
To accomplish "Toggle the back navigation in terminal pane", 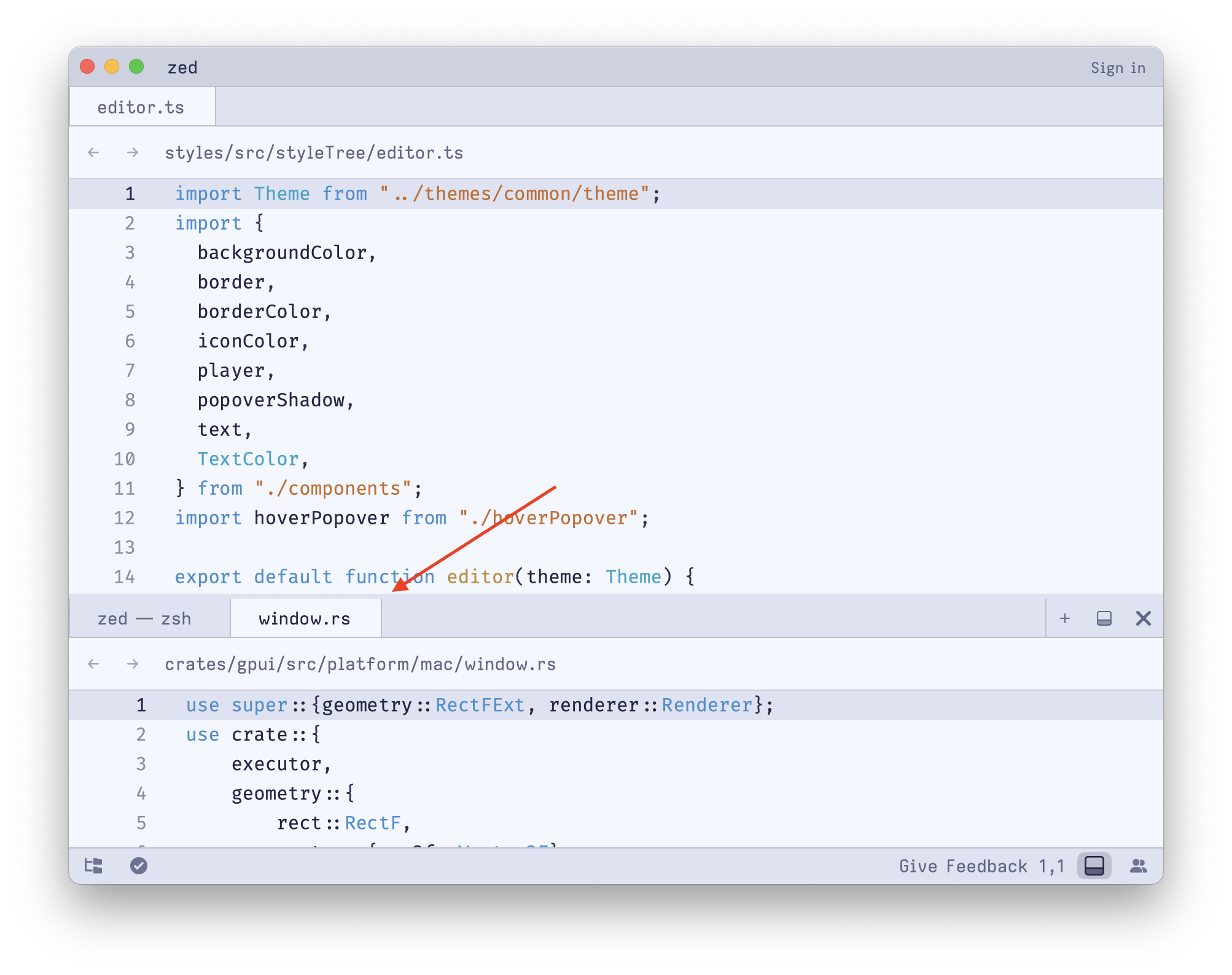I will (93, 664).
